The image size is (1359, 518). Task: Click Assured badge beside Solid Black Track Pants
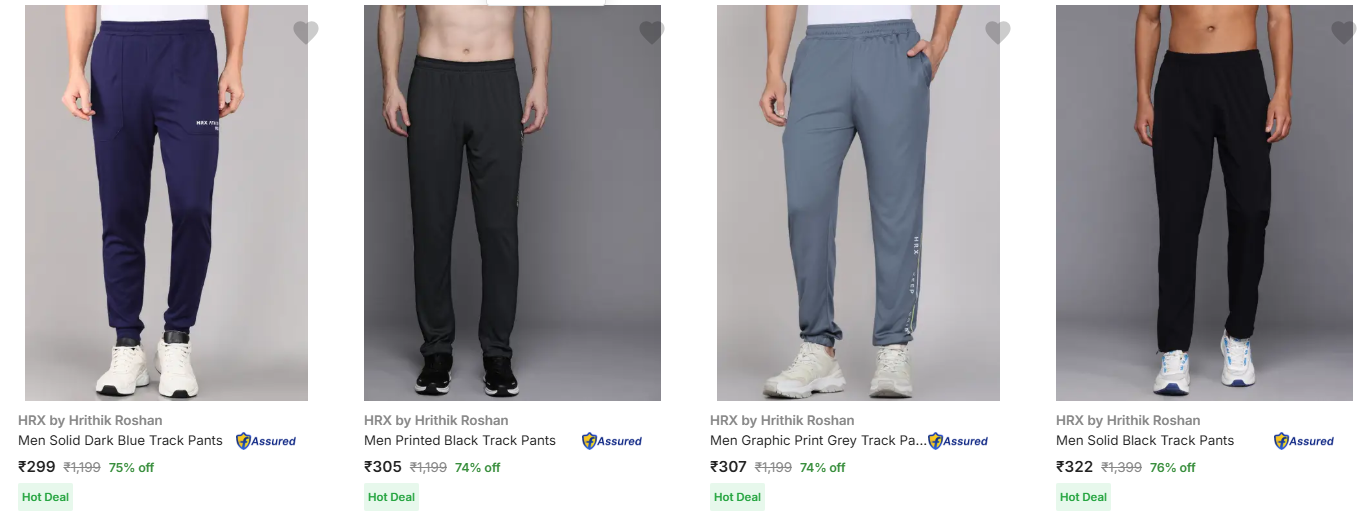click(1304, 441)
